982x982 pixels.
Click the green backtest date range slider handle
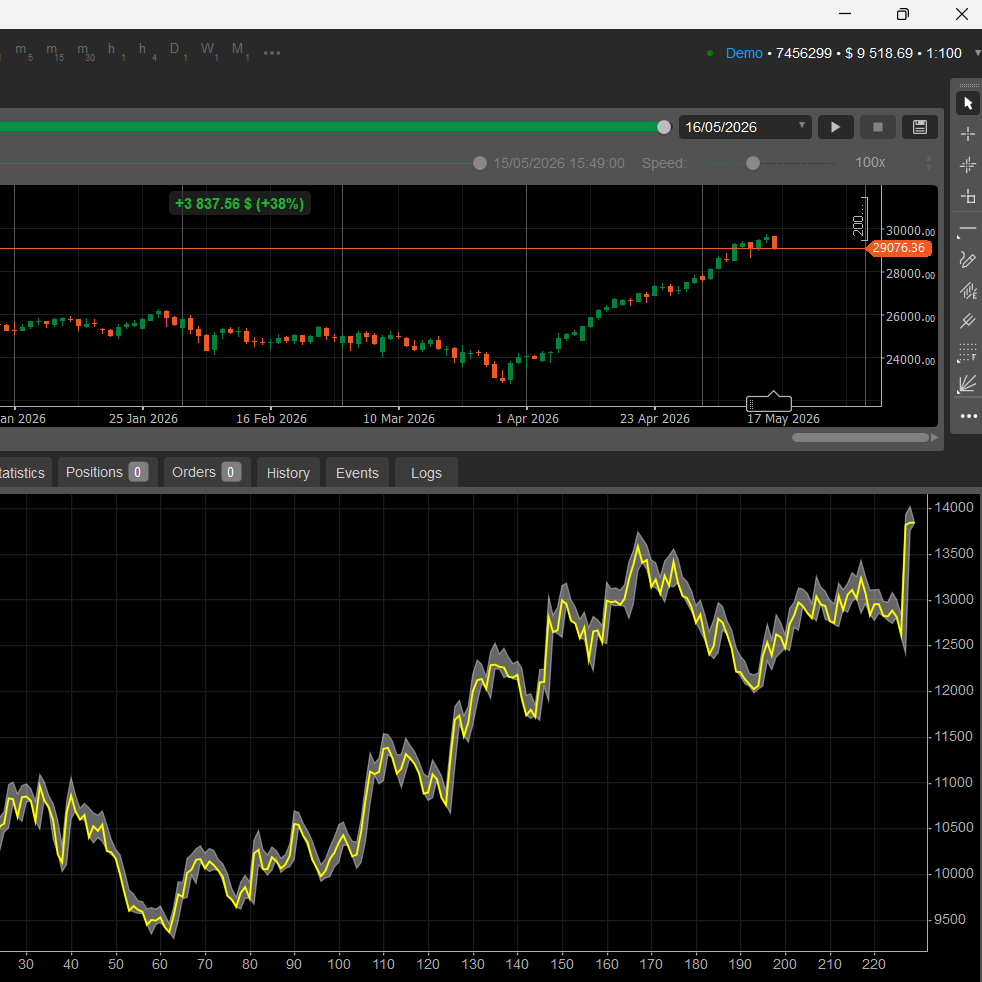click(664, 127)
